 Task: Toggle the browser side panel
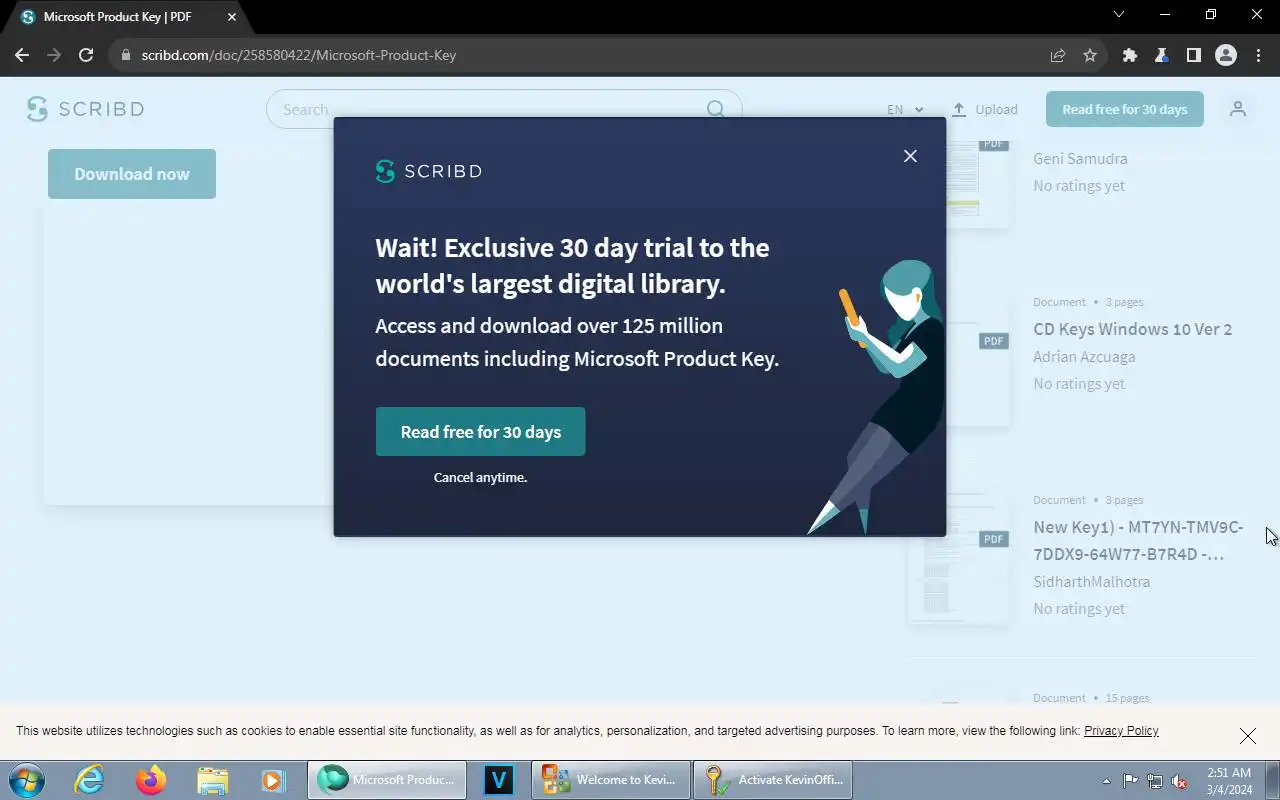1193,55
